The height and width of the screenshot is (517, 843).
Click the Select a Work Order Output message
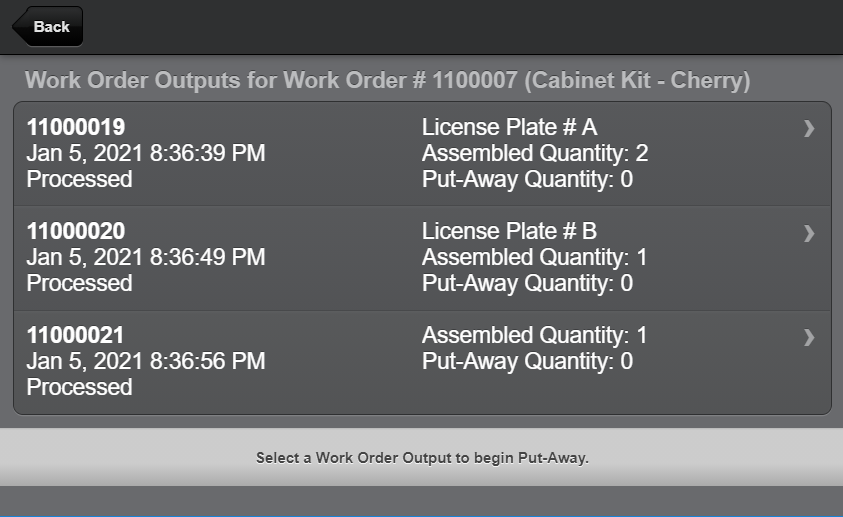coord(422,458)
